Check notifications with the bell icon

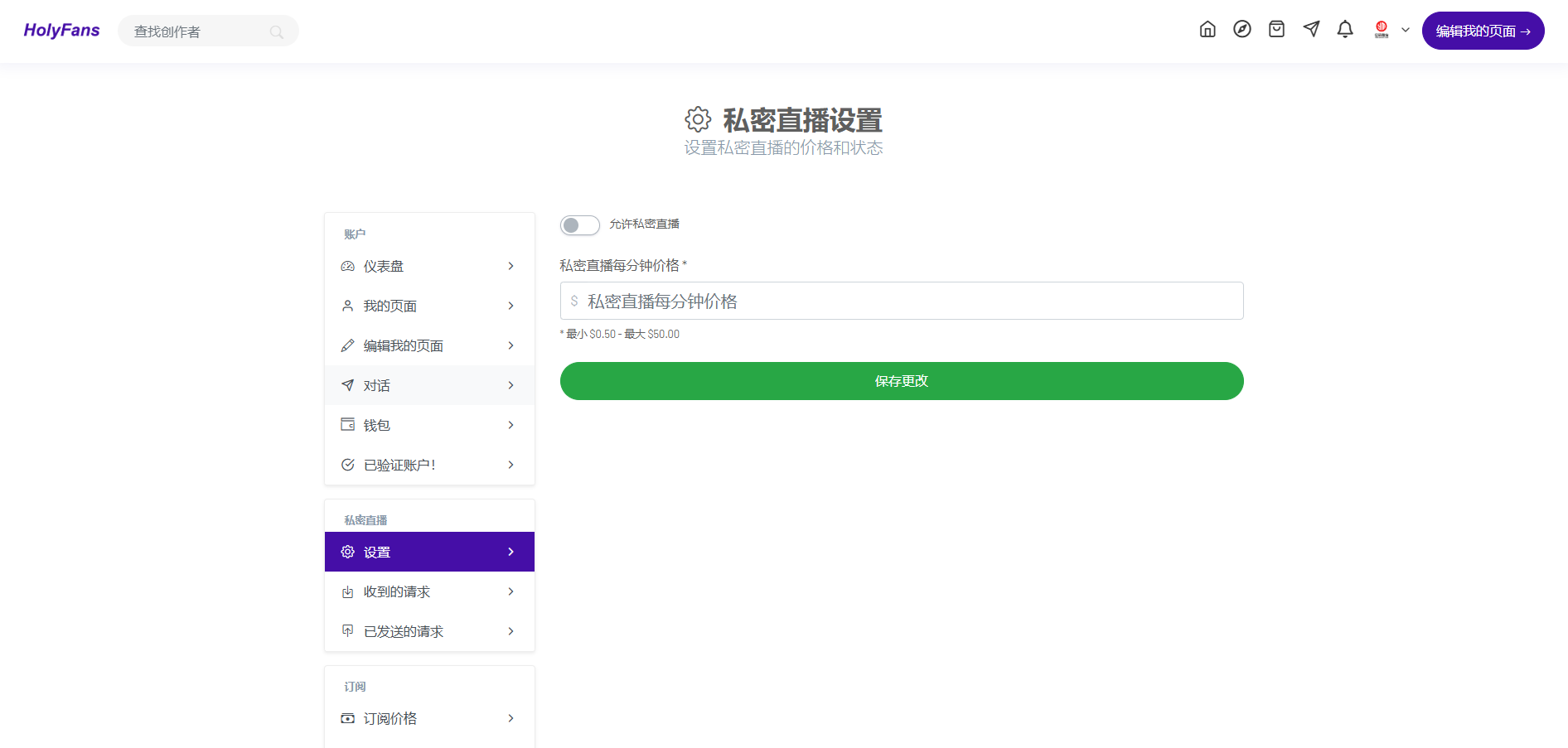tap(1345, 29)
